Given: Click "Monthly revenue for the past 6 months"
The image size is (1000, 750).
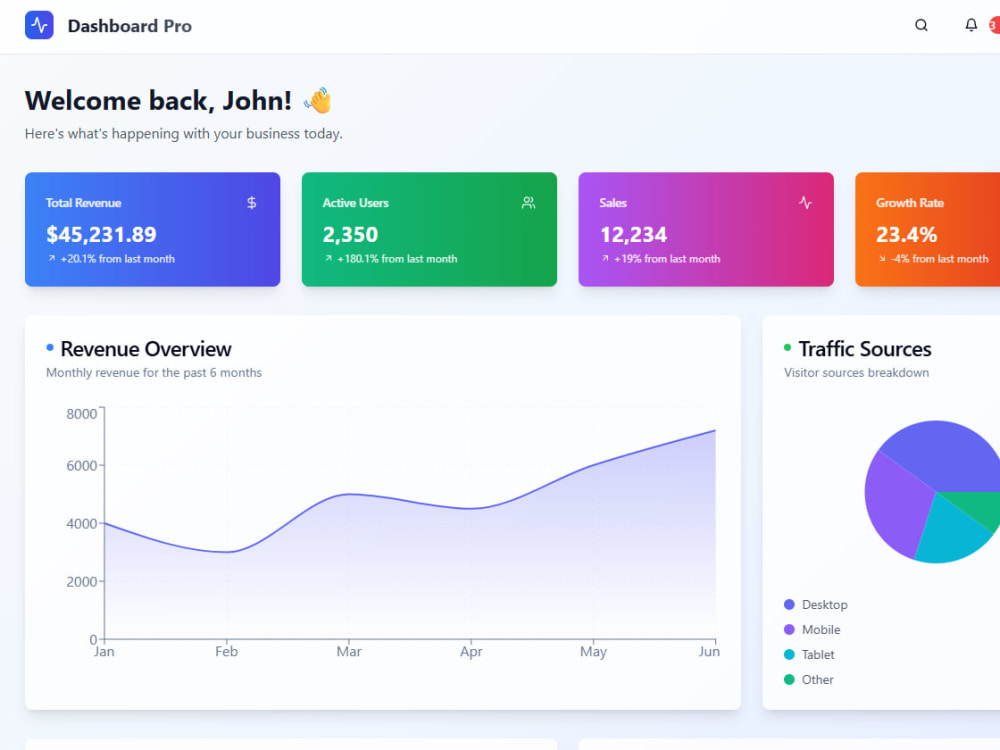Looking at the screenshot, I should click(154, 372).
